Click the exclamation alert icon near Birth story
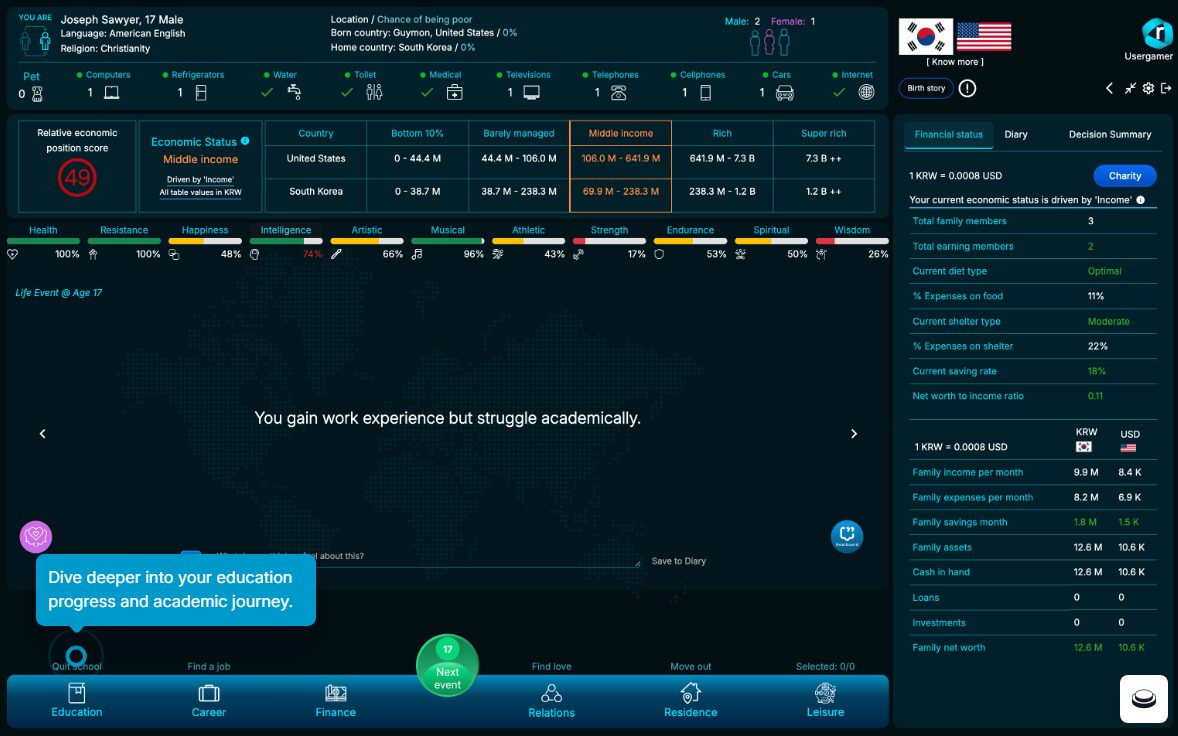1178x736 pixels. (967, 88)
